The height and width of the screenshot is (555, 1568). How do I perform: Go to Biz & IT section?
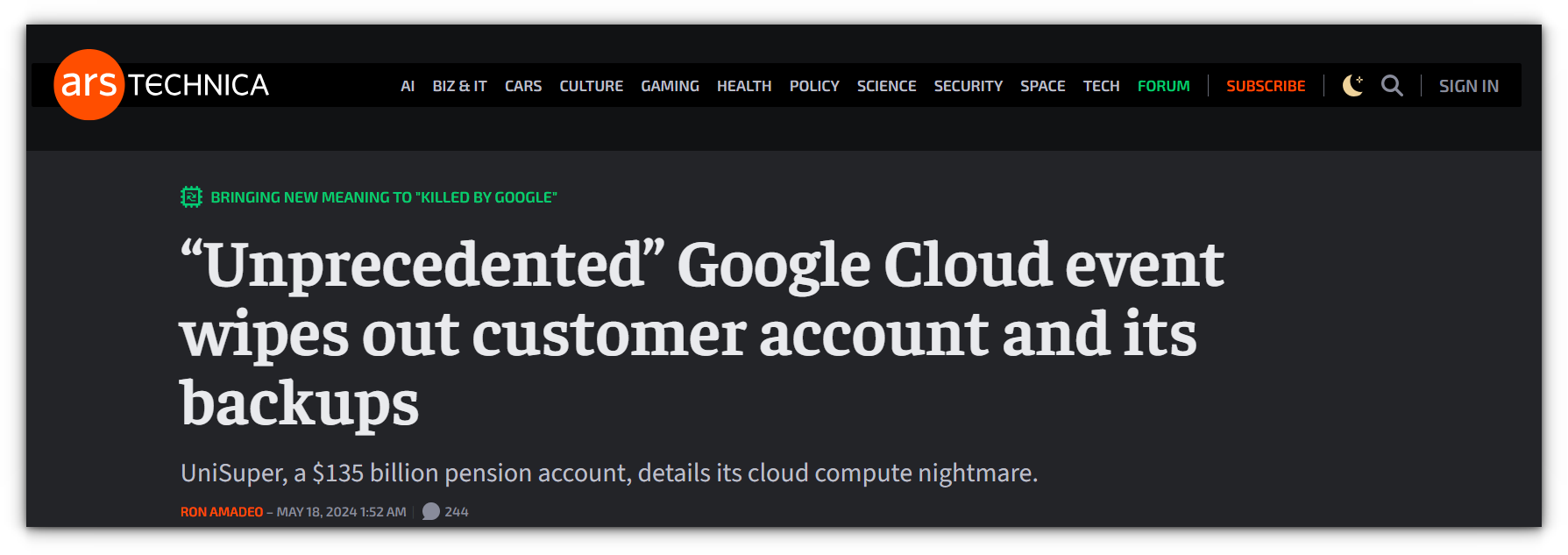coord(459,86)
